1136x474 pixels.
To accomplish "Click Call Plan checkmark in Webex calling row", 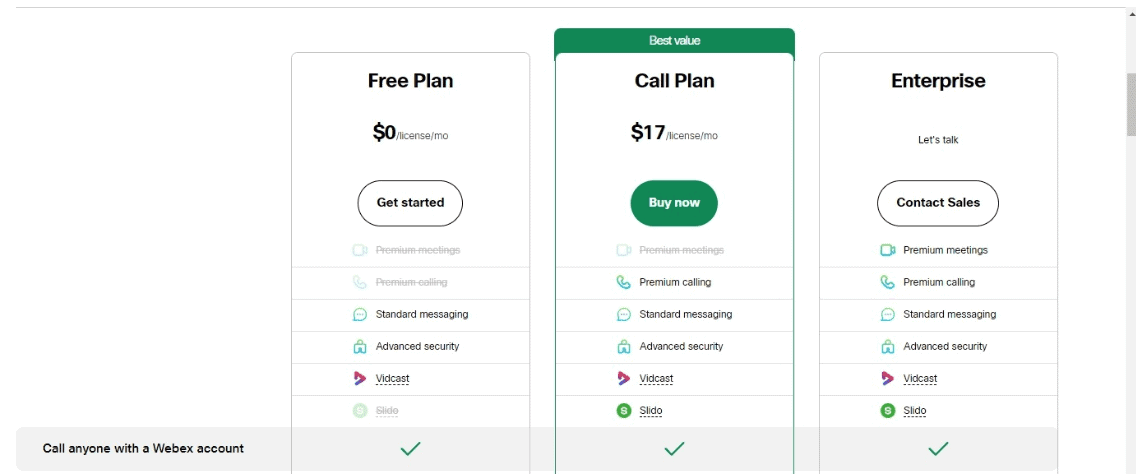I will click(674, 449).
